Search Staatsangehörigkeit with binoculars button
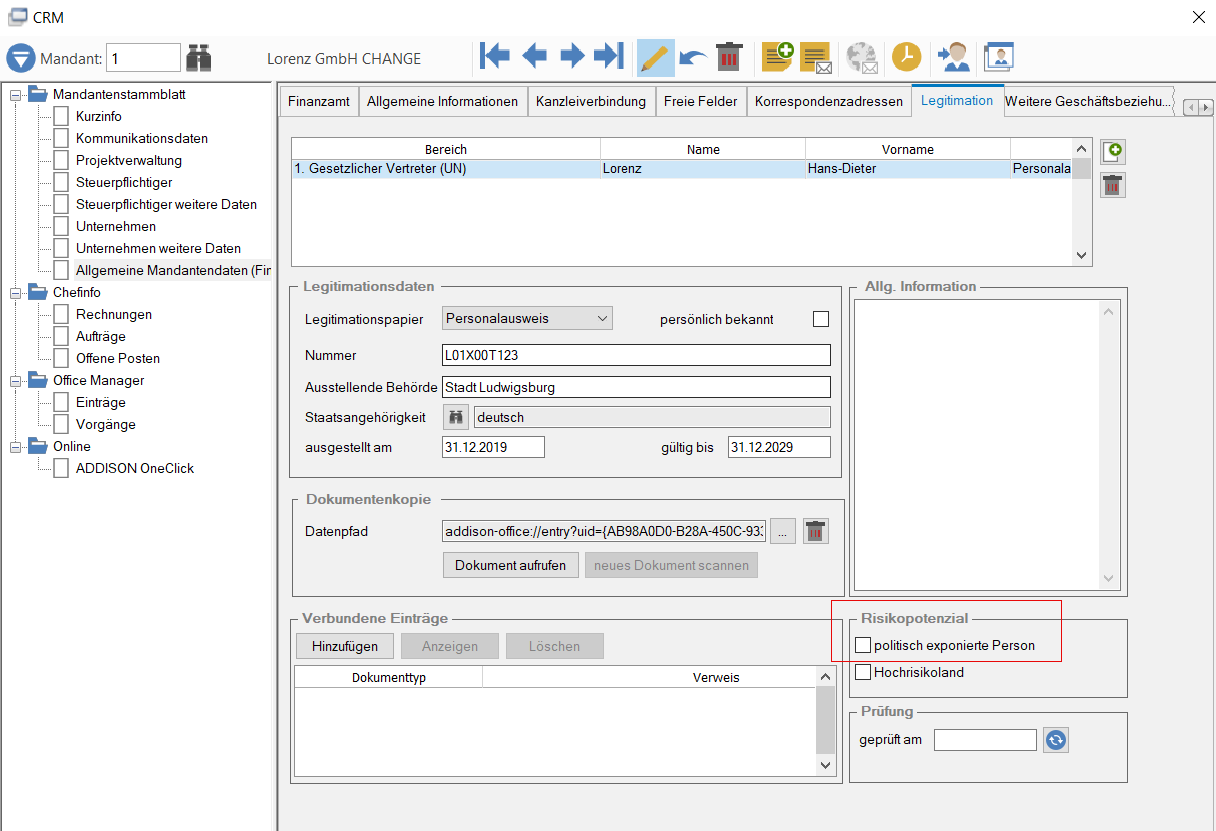Image resolution: width=1216 pixels, height=831 pixels. (x=456, y=417)
